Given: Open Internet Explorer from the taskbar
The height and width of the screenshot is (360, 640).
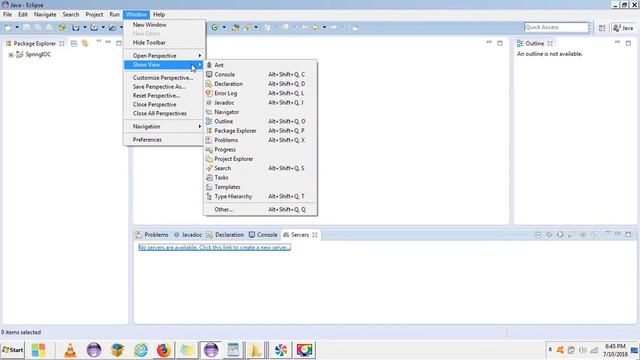Looking at the screenshot, I should tap(141, 350).
